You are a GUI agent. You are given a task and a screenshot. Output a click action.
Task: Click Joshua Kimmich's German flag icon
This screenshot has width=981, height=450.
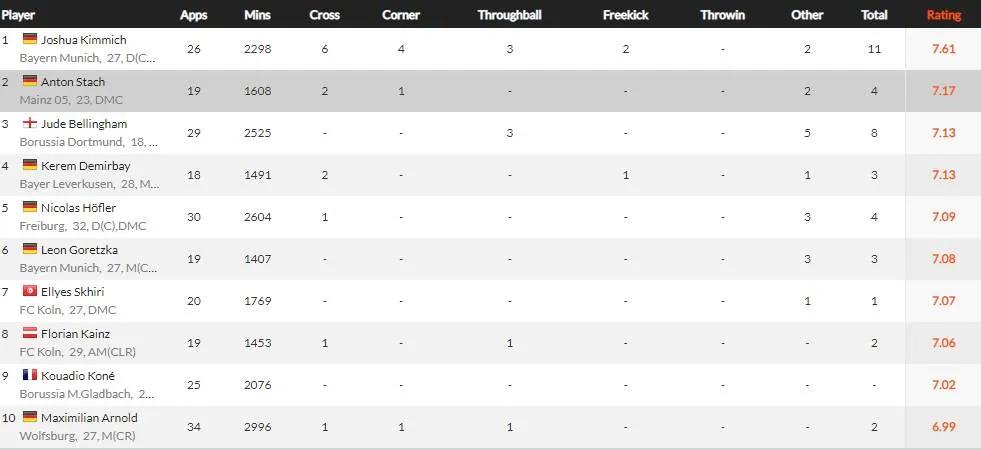[x=29, y=39]
